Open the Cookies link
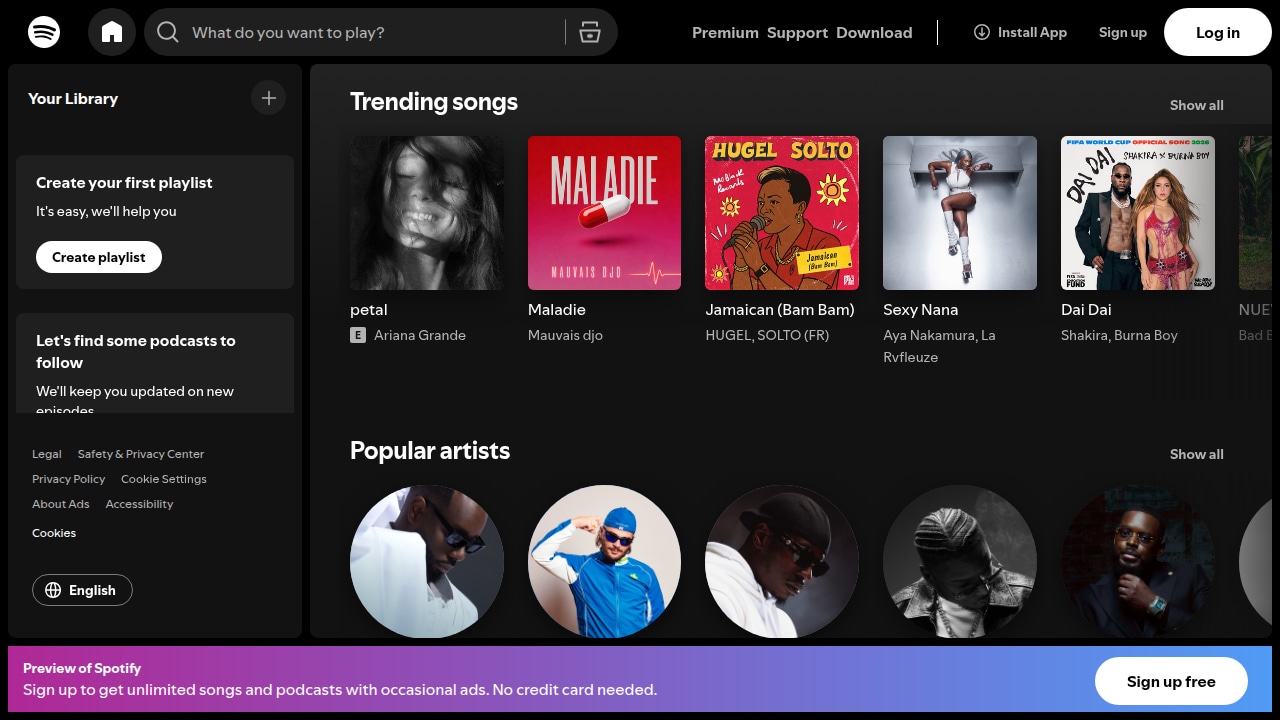Image resolution: width=1280 pixels, height=720 pixels. click(54, 533)
